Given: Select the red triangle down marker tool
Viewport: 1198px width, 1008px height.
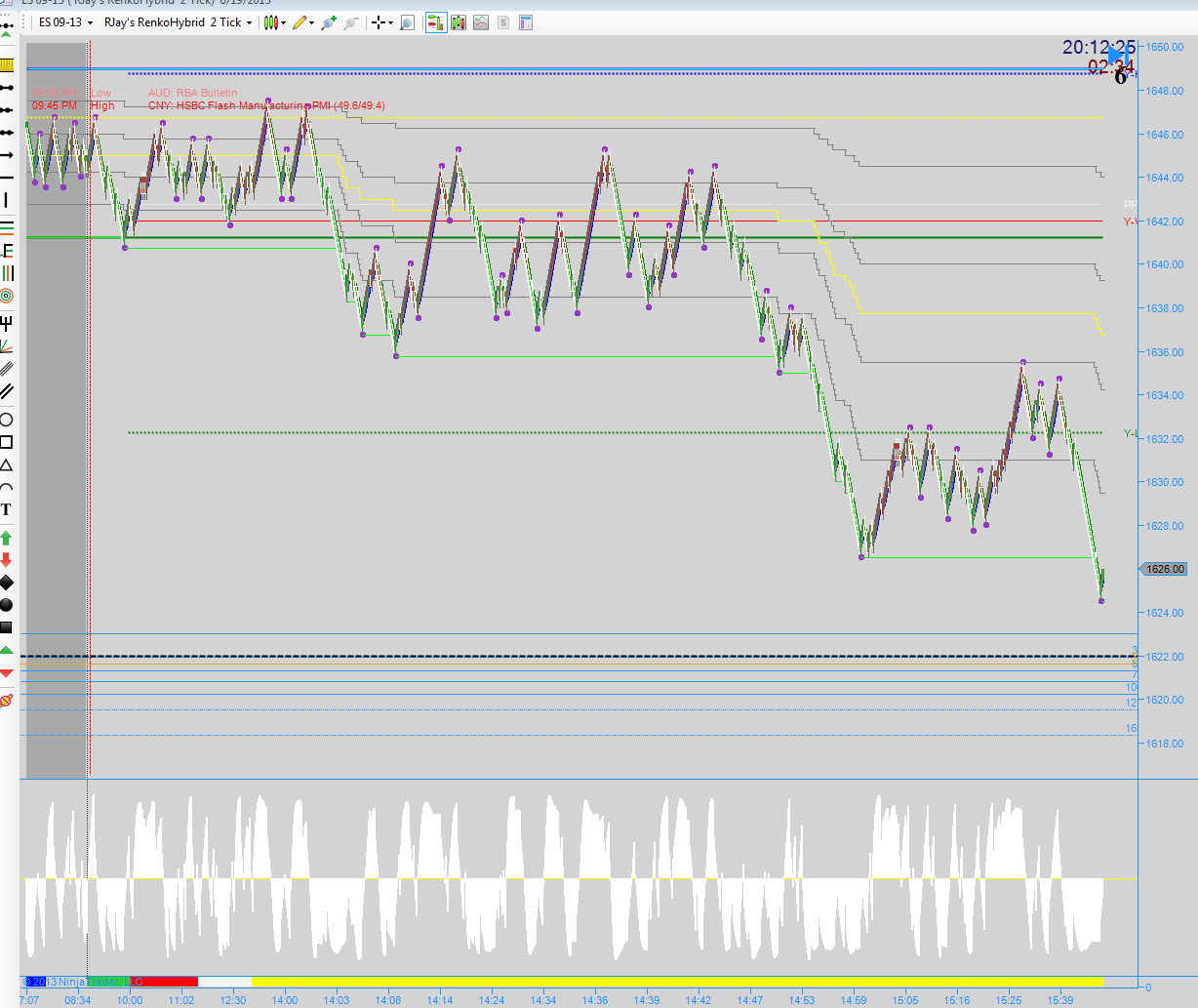Looking at the screenshot, I should tap(7, 673).
